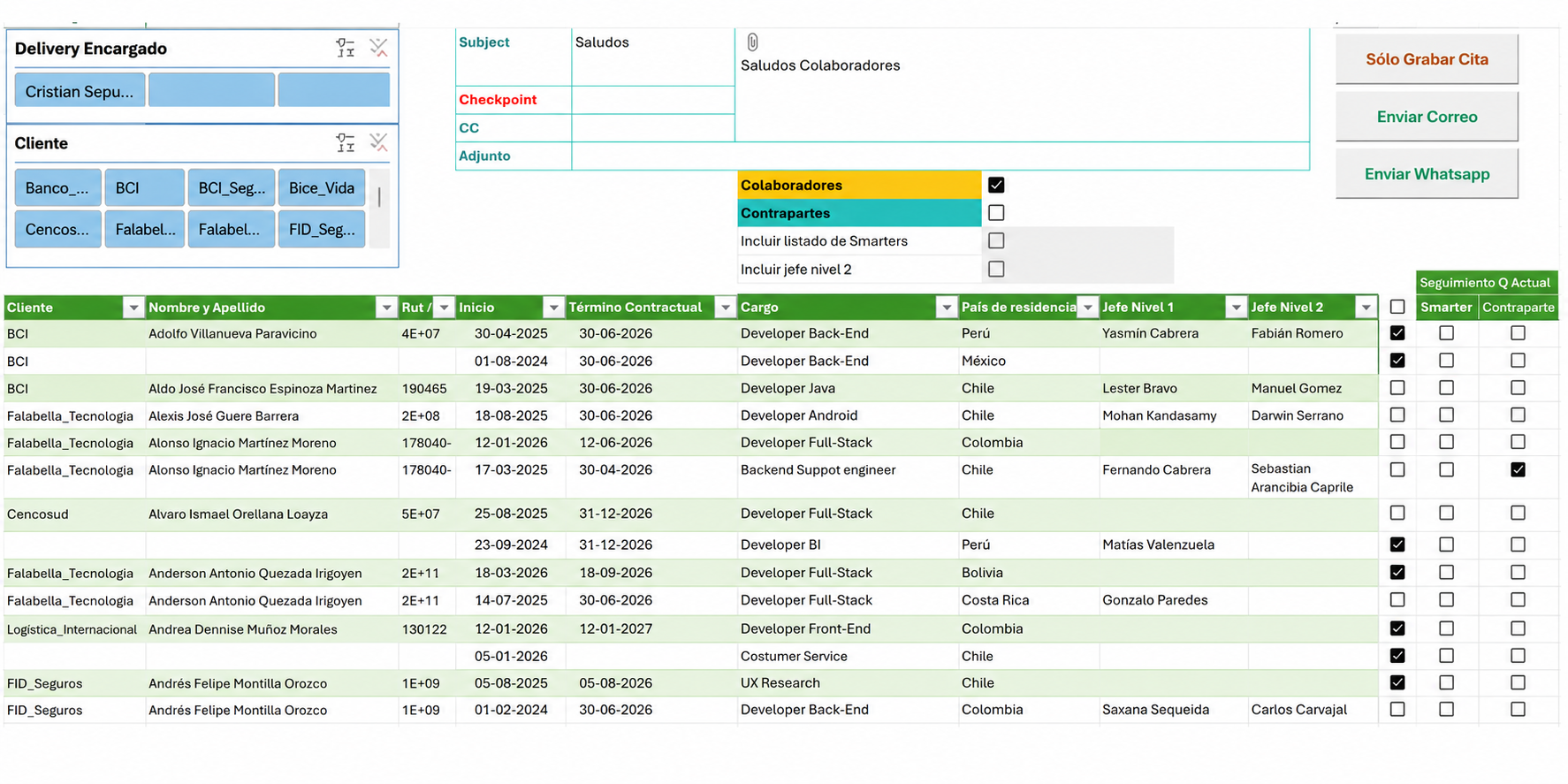Image resolution: width=1568 pixels, height=784 pixels.
Task: Click the empty CC input cell
Action: pos(653,127)
